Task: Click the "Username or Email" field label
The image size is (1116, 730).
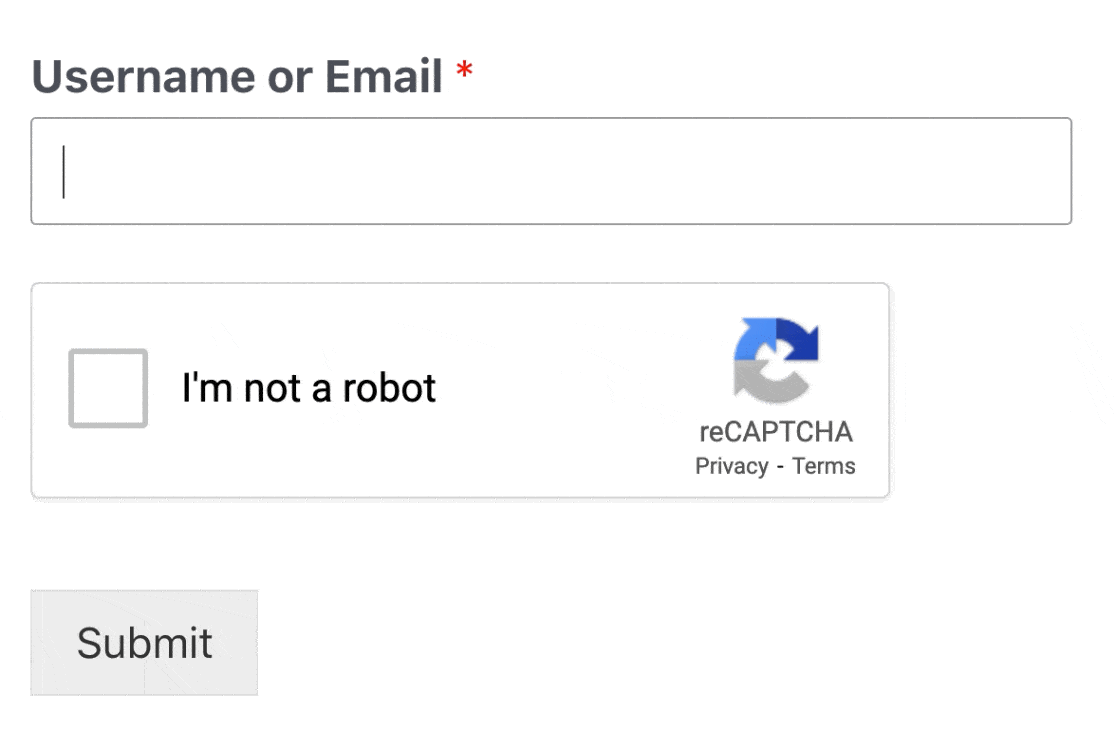Action: [237, 77]
